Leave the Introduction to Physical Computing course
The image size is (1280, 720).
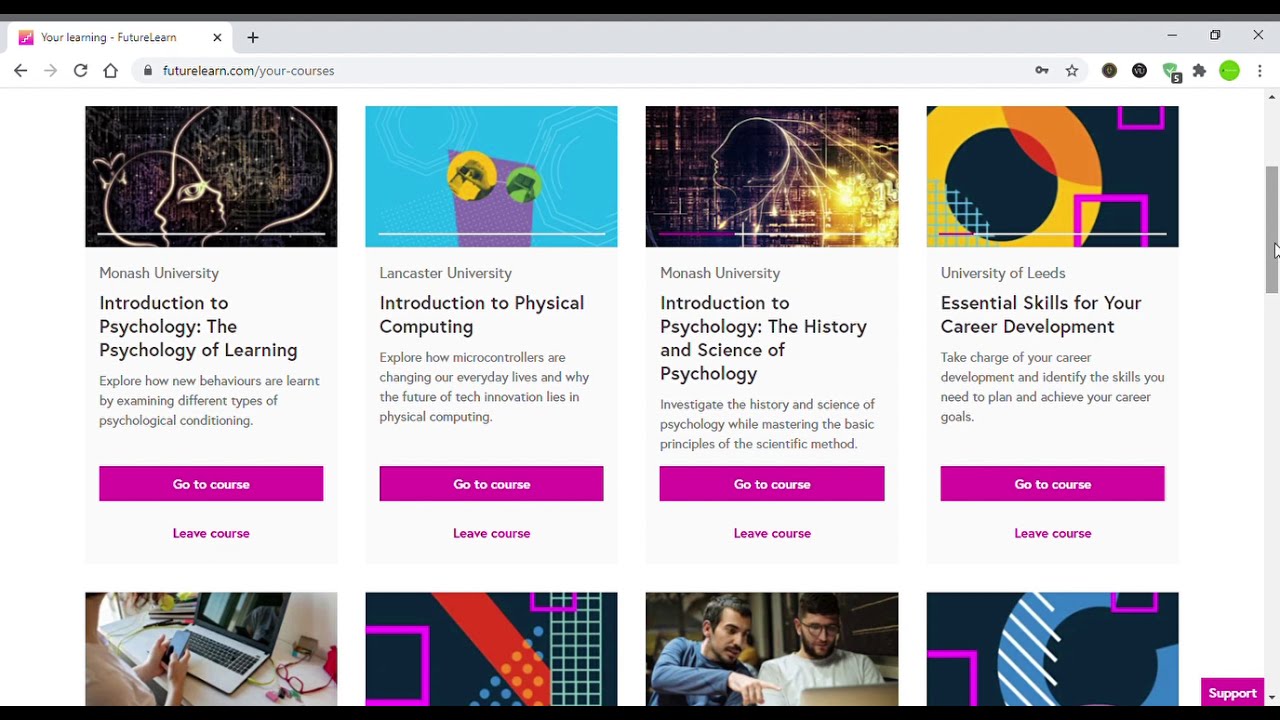[491, 533]
